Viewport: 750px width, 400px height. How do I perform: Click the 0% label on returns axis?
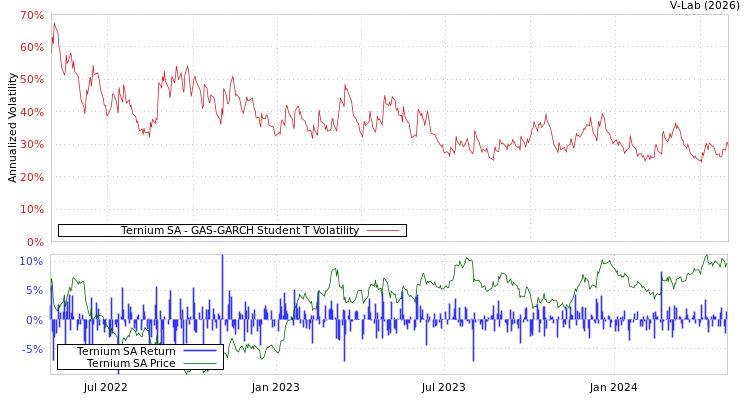pyautogui.click(x=34, y=321)
